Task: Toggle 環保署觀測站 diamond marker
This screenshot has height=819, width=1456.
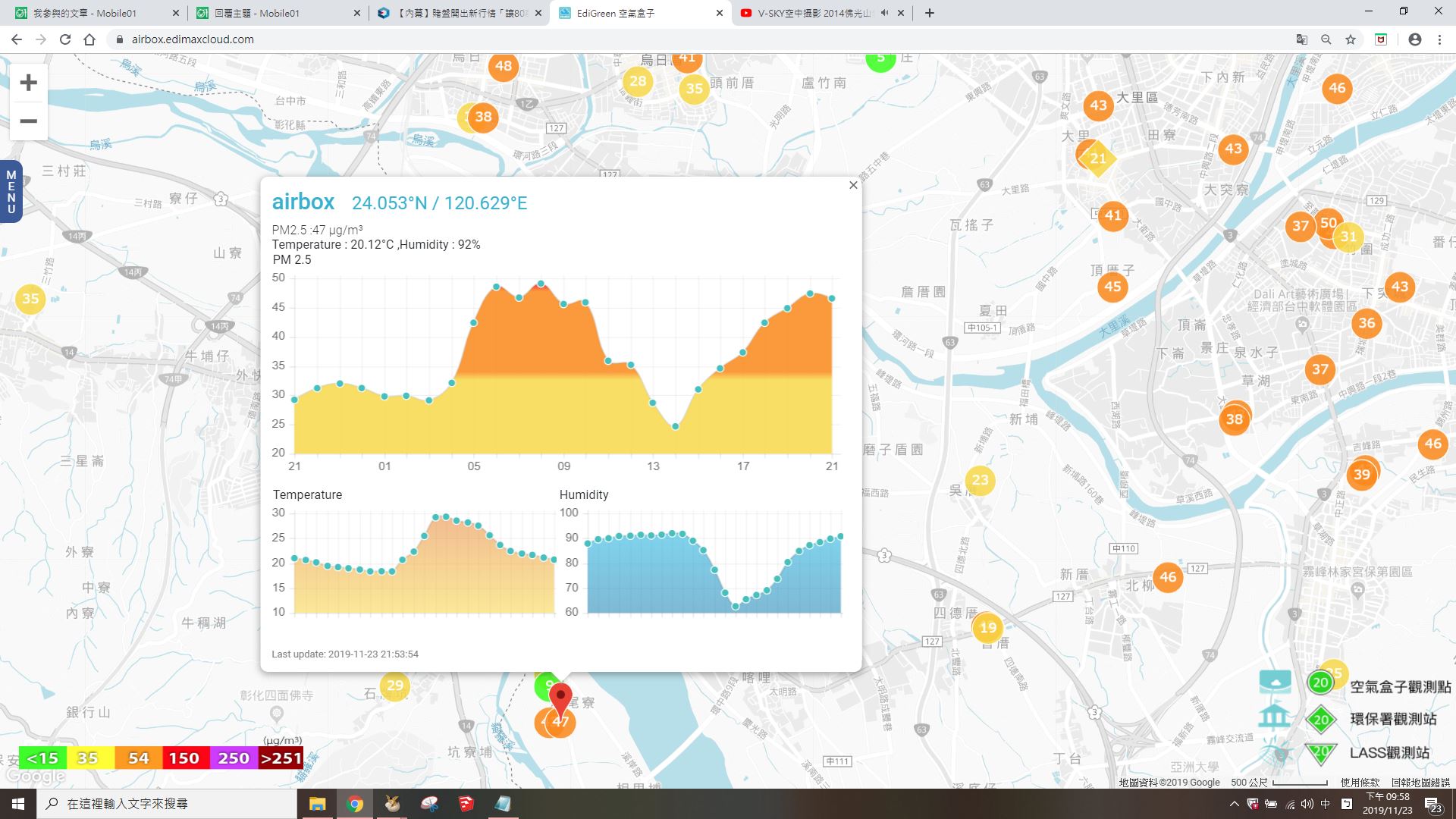Action: pyautogui.click(x=1320, y=720)
